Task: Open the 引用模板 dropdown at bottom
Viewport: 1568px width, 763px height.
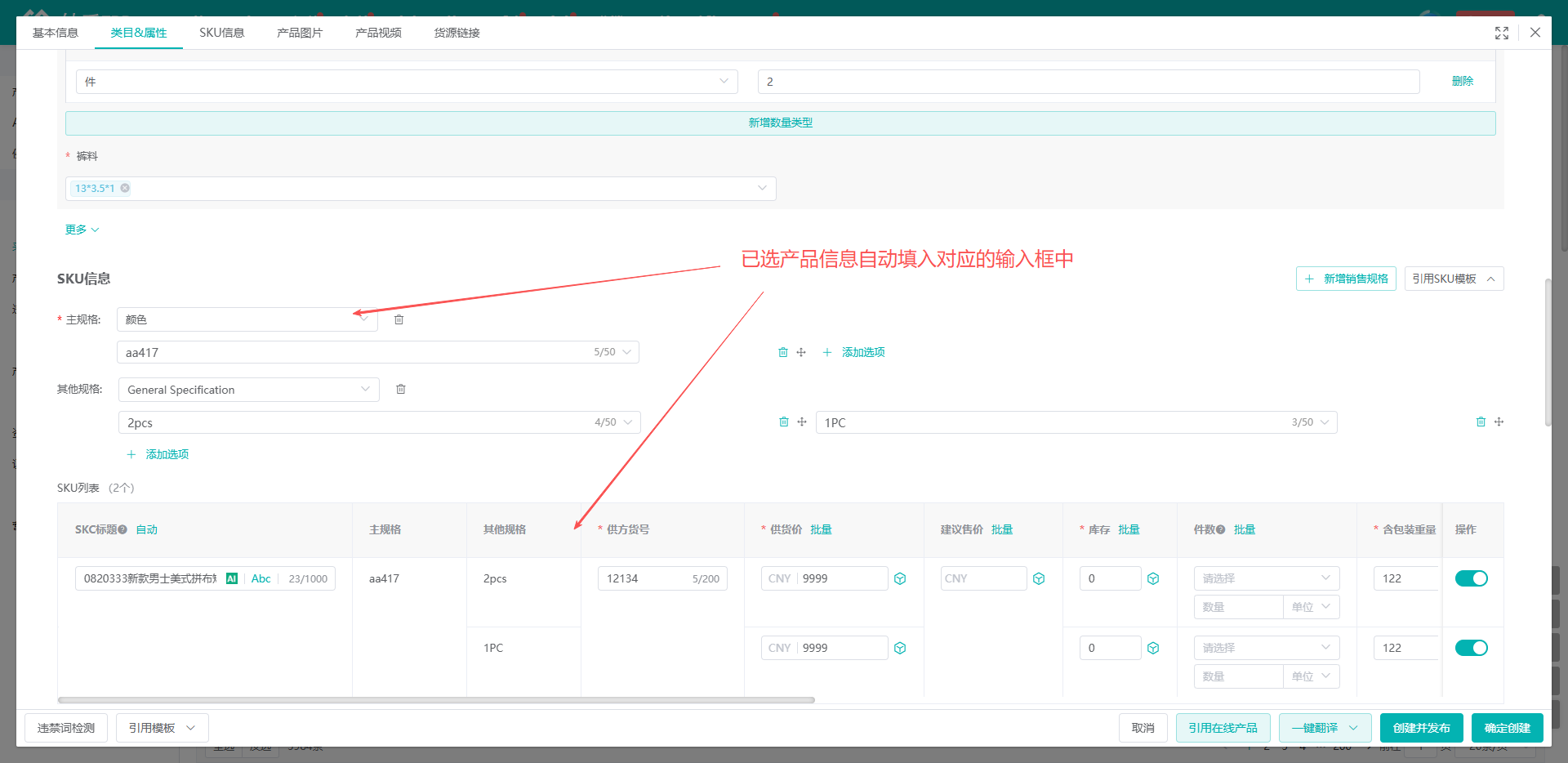Action: pyautogui.click(x=163, y=728)
